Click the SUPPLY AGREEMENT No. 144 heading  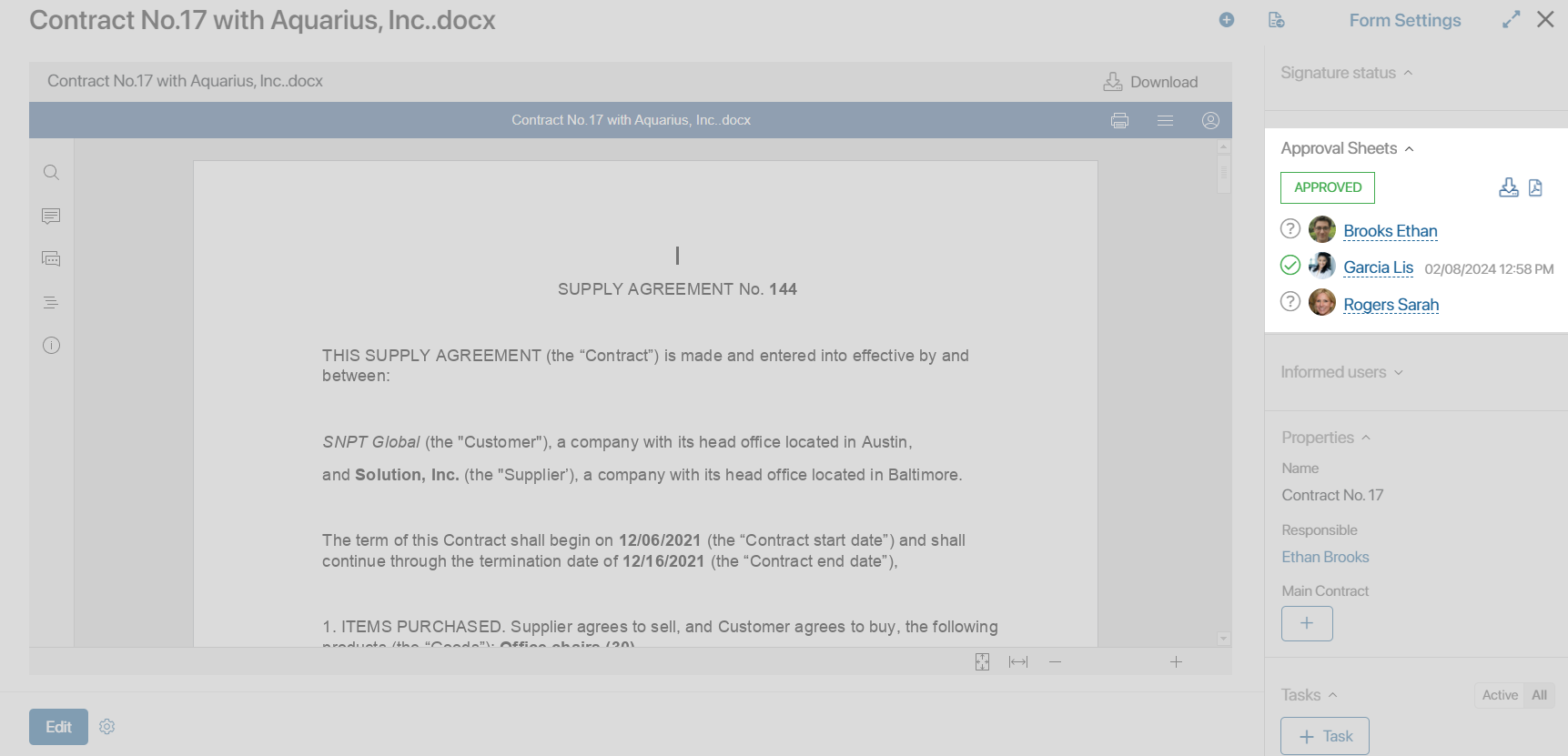pos(677,289)
